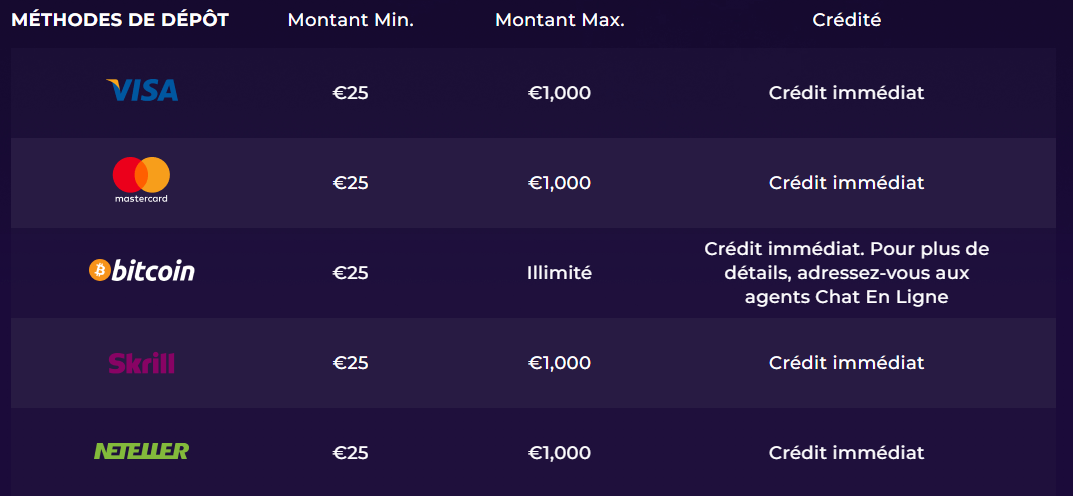Viewport: 1073px width, 496px height.
Task: Click Bitcoin's €25 minimum amount
Action: pyautogui.click(x=350, y=272)
